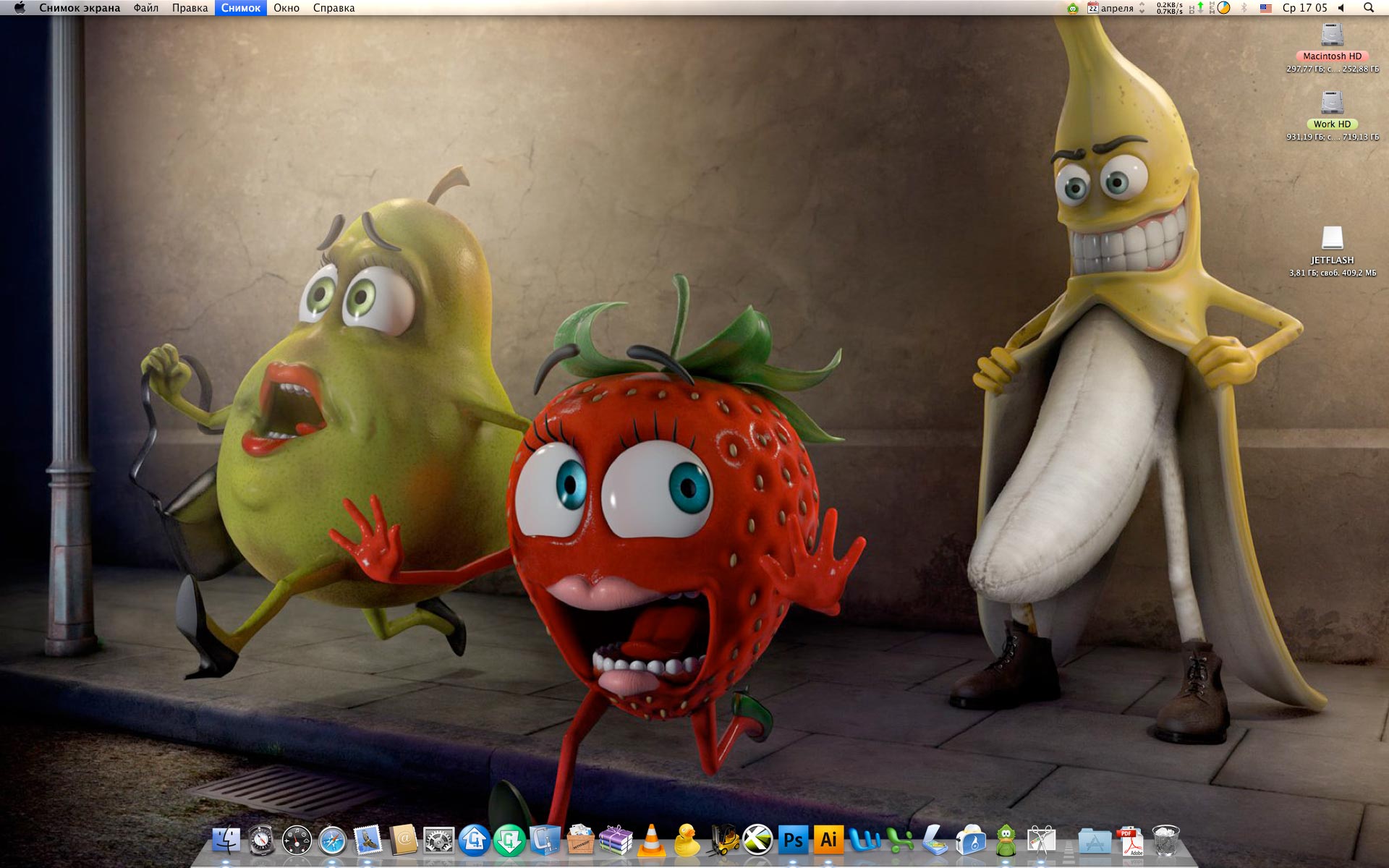
Task: Open the Окно menu
Action: [x=286, y=8]
